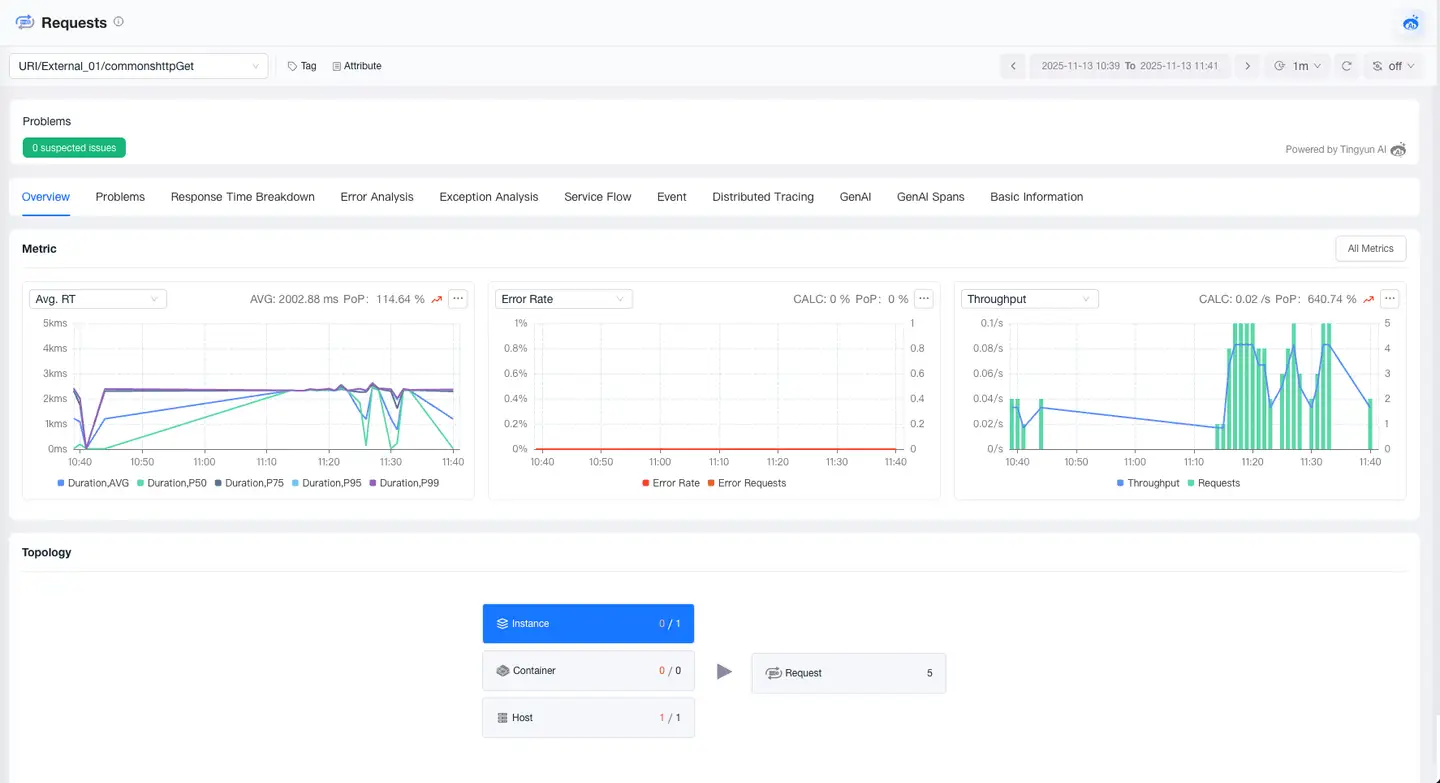1440x783 pixels.
Task: Toggle auto-refresh from off
Action: (1393, 66)
